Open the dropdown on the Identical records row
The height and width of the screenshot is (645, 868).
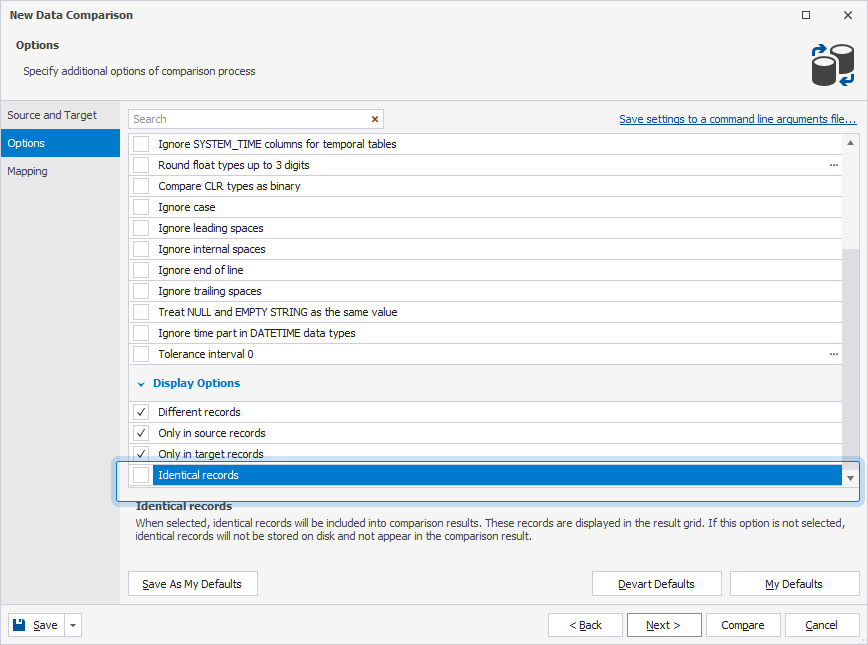[850, 478]
